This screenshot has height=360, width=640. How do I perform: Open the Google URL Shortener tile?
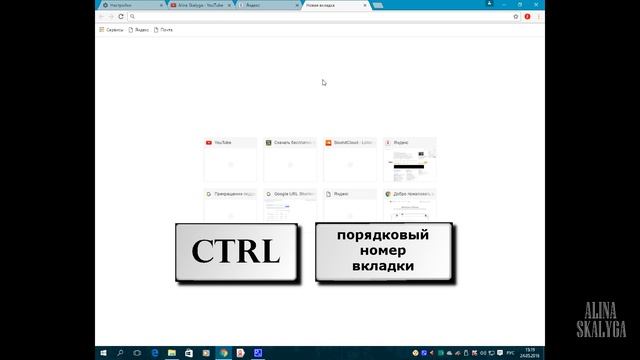[290, 206]
